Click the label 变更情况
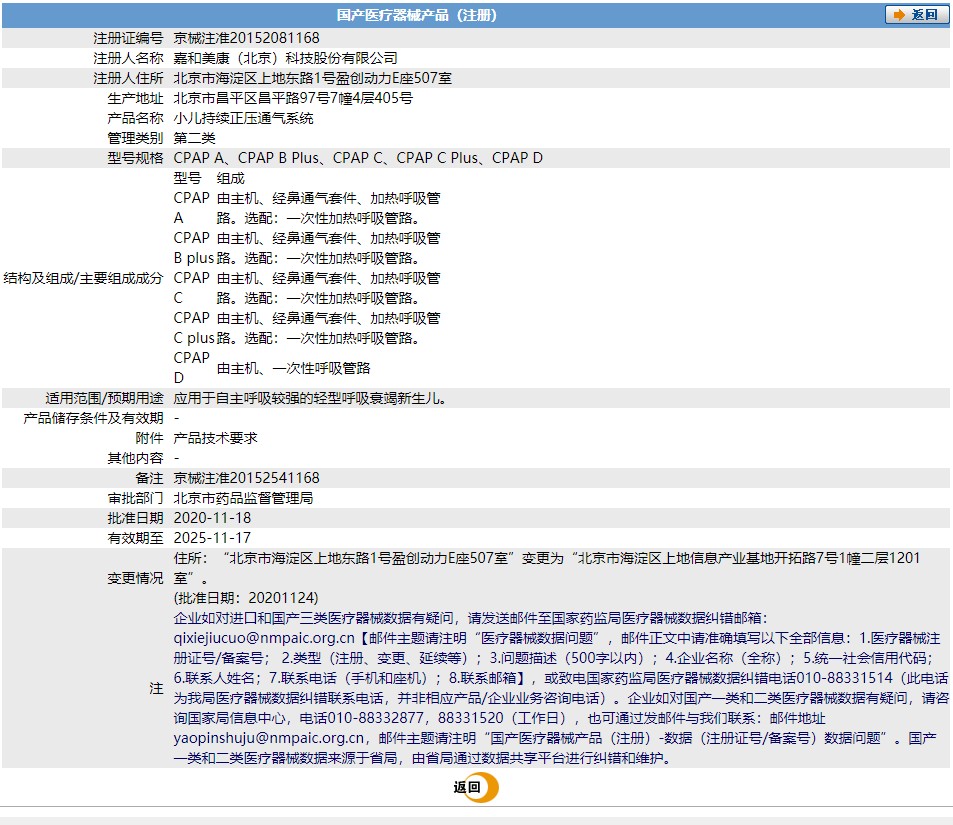 click(x=136, y=578)
